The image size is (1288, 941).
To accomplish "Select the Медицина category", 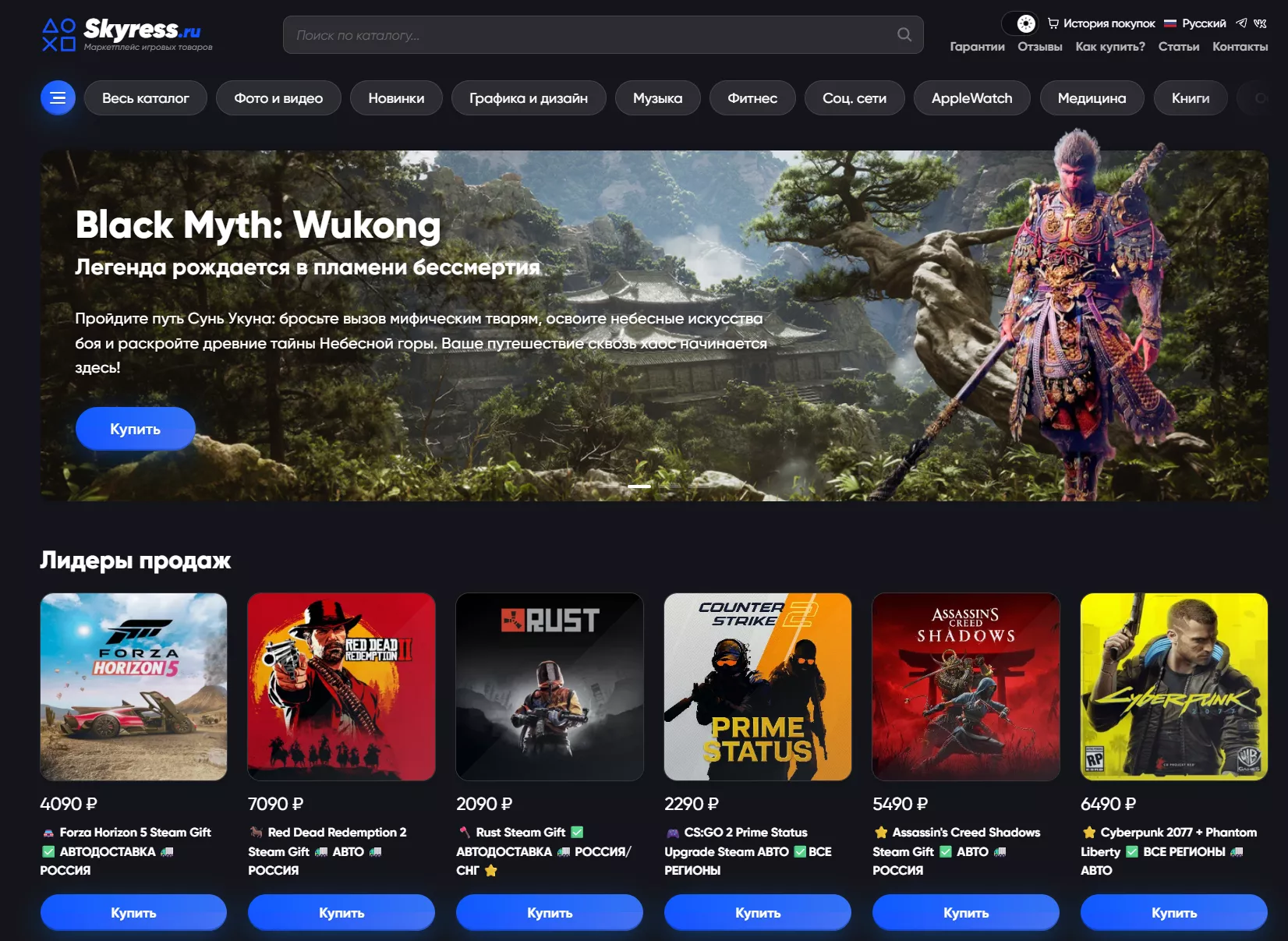I will pyautogui.click(x=1092, y=98).
